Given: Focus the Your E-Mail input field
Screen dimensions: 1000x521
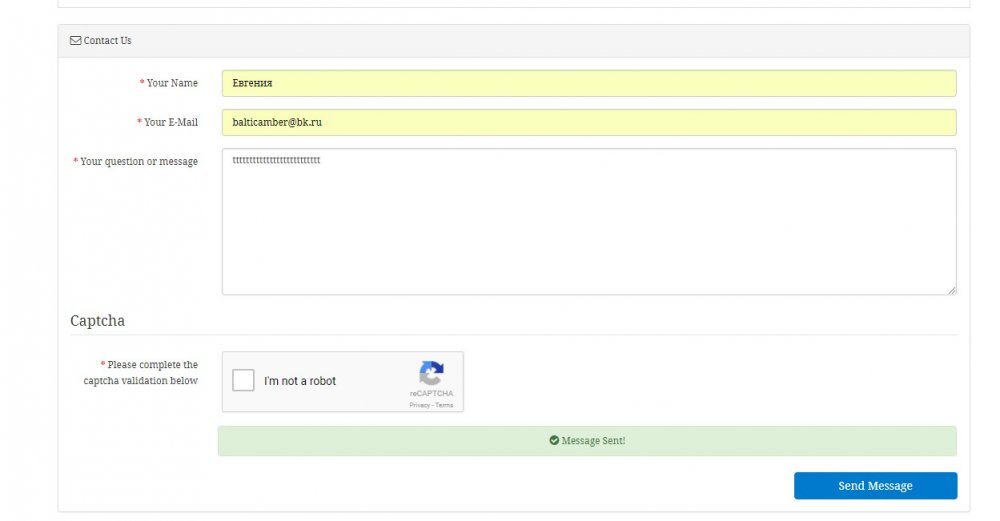Looking at the screenshot, I should click(x=589, y=122).
